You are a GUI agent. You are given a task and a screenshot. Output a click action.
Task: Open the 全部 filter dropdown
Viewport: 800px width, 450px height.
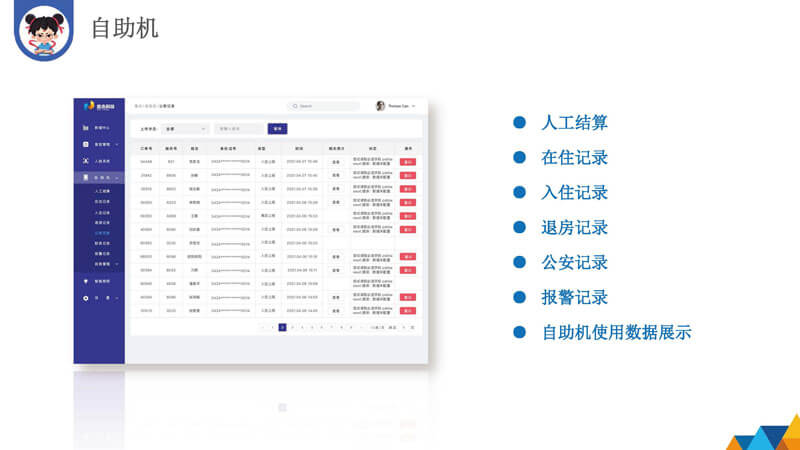pos(186,128)
